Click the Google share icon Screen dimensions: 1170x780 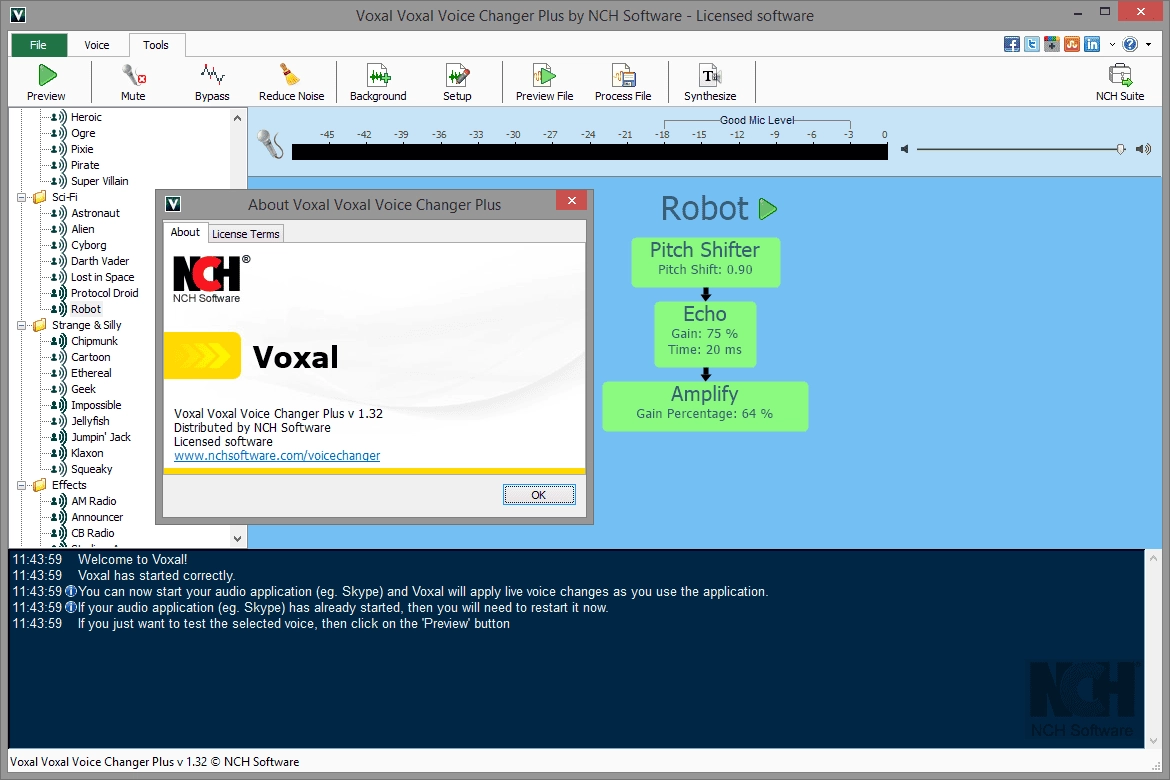point(1052,45)
